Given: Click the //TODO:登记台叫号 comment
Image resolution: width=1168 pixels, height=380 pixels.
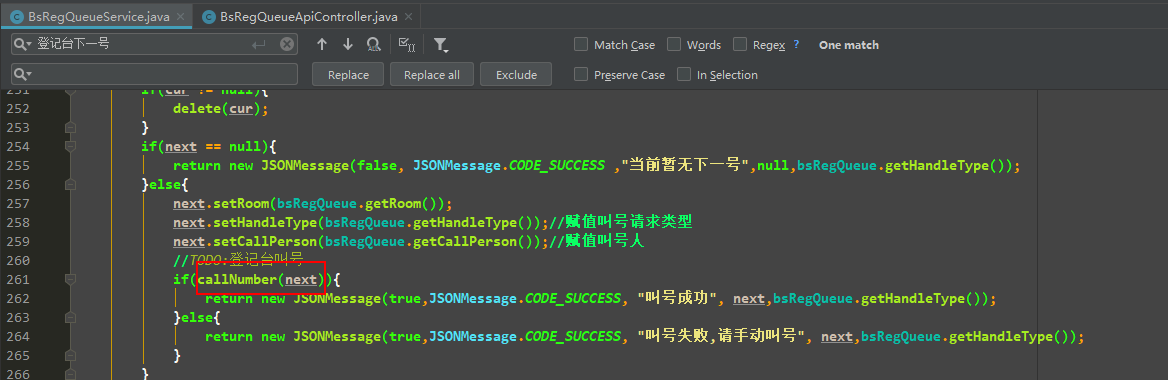Looking at the screenshot, I should (x=238, y=260).
